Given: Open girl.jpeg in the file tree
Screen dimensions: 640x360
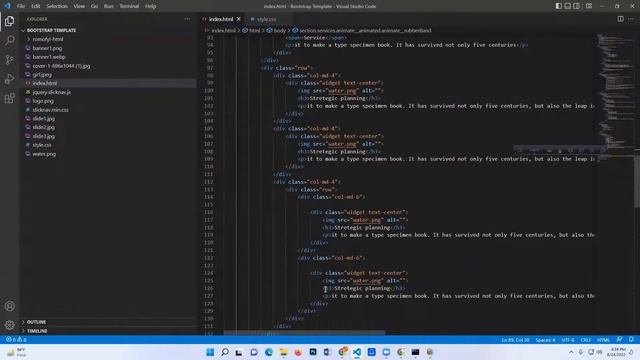Looking at the screenshot, I should [42, 75].
